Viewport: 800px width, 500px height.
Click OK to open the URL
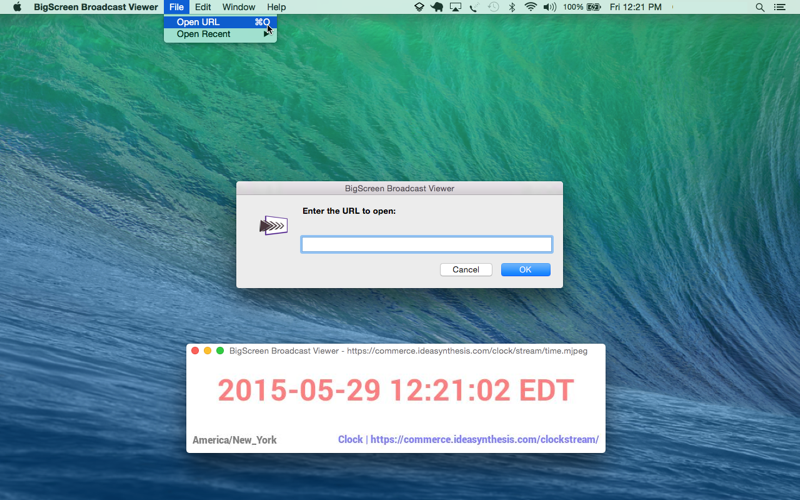(x=526, y=269)
